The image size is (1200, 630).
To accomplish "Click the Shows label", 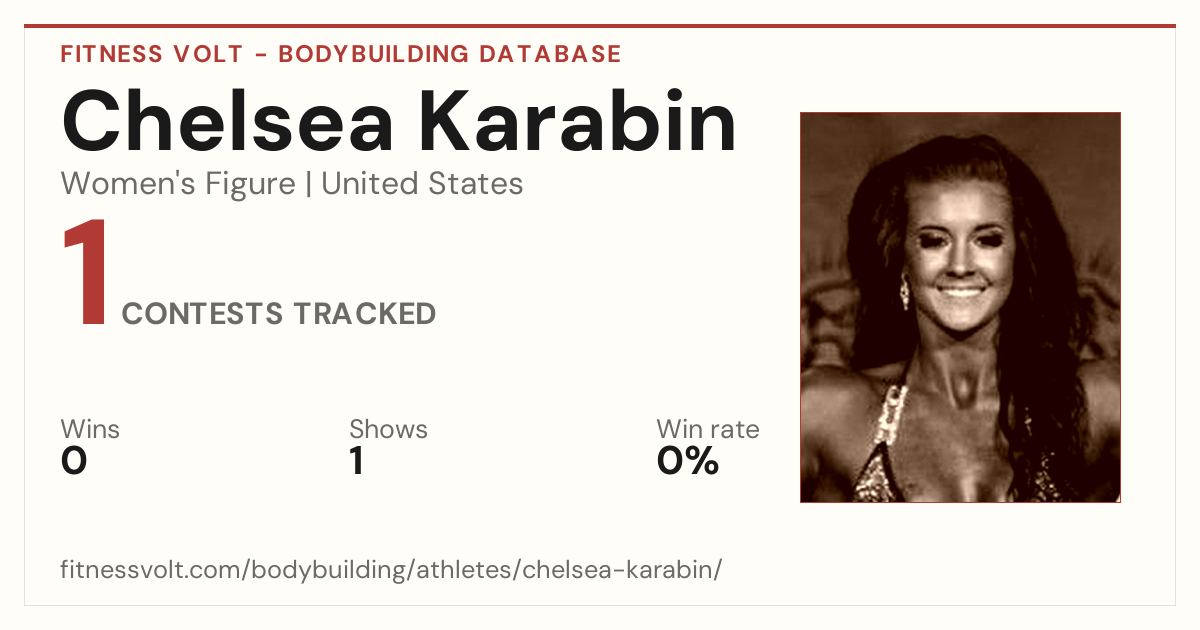I will [x=388, y=429].
